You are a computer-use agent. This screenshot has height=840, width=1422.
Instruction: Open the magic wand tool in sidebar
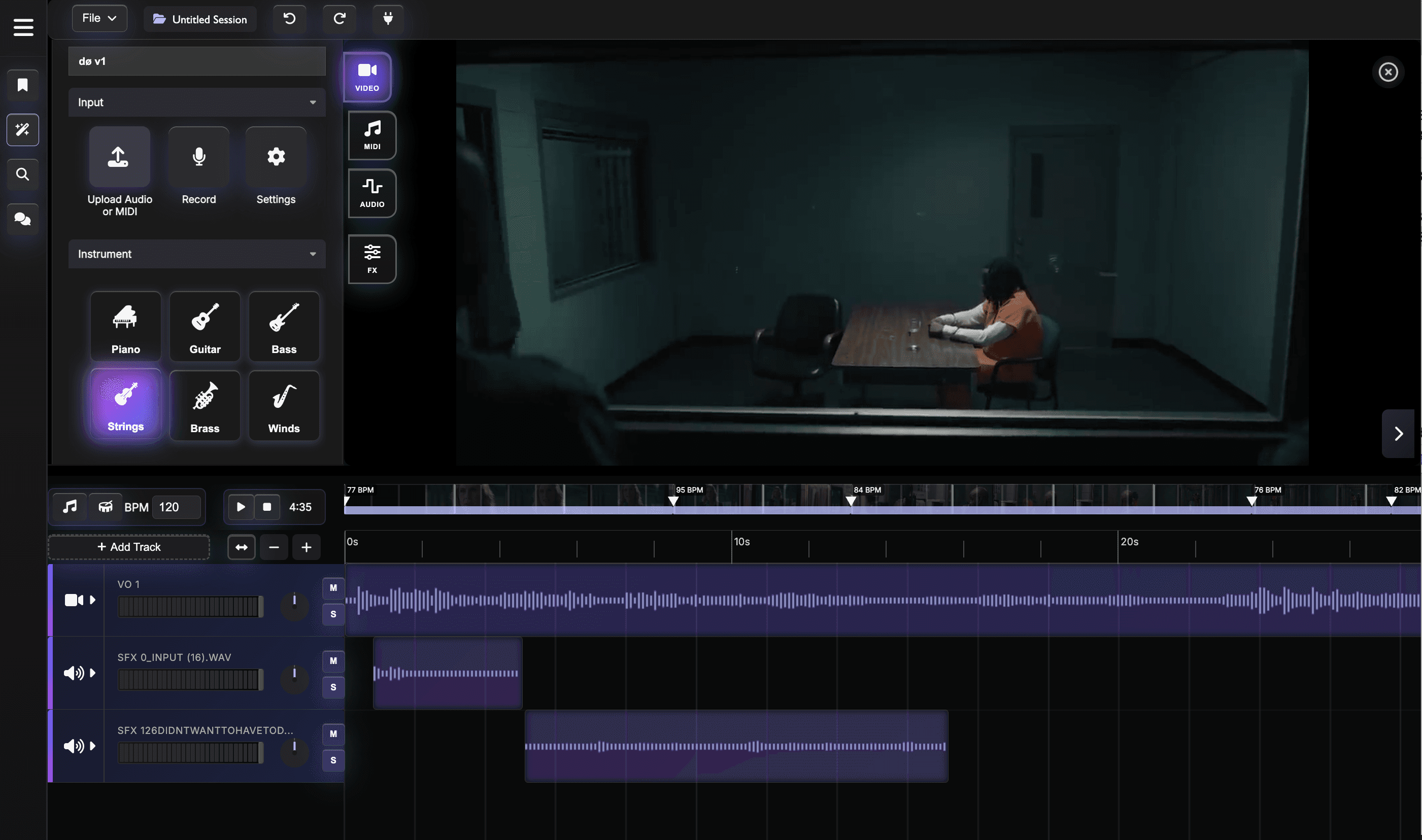[23, 130]
